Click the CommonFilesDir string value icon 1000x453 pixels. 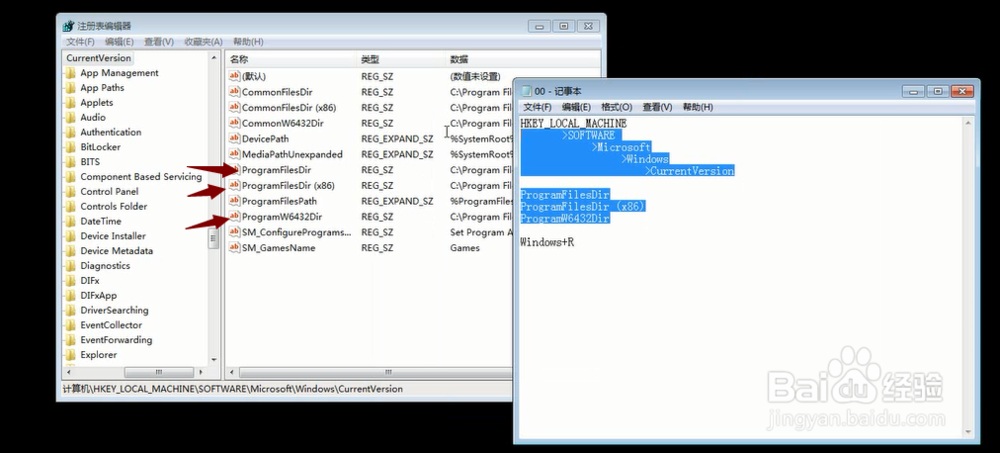point(234,92)
